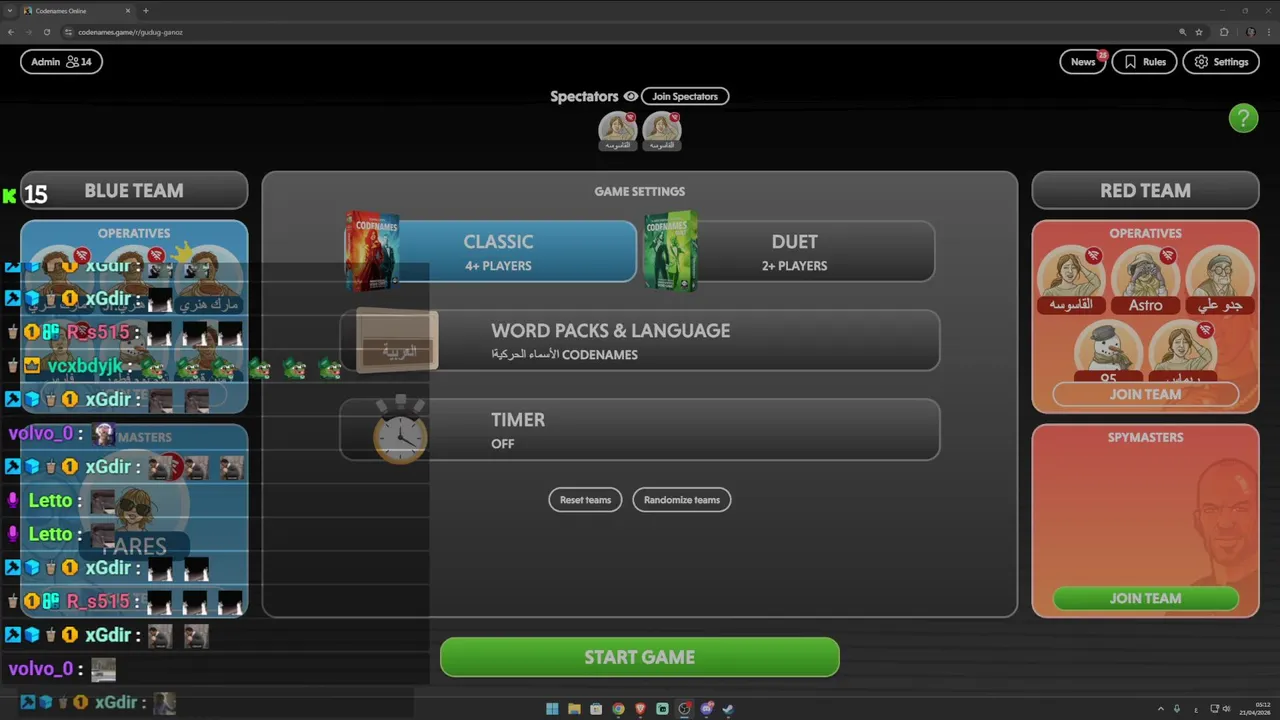The width and height of the screenshot is (1280, 720).
Task: Click the القاسوسه red operative avatar
Action: [x=1070, y=279]
